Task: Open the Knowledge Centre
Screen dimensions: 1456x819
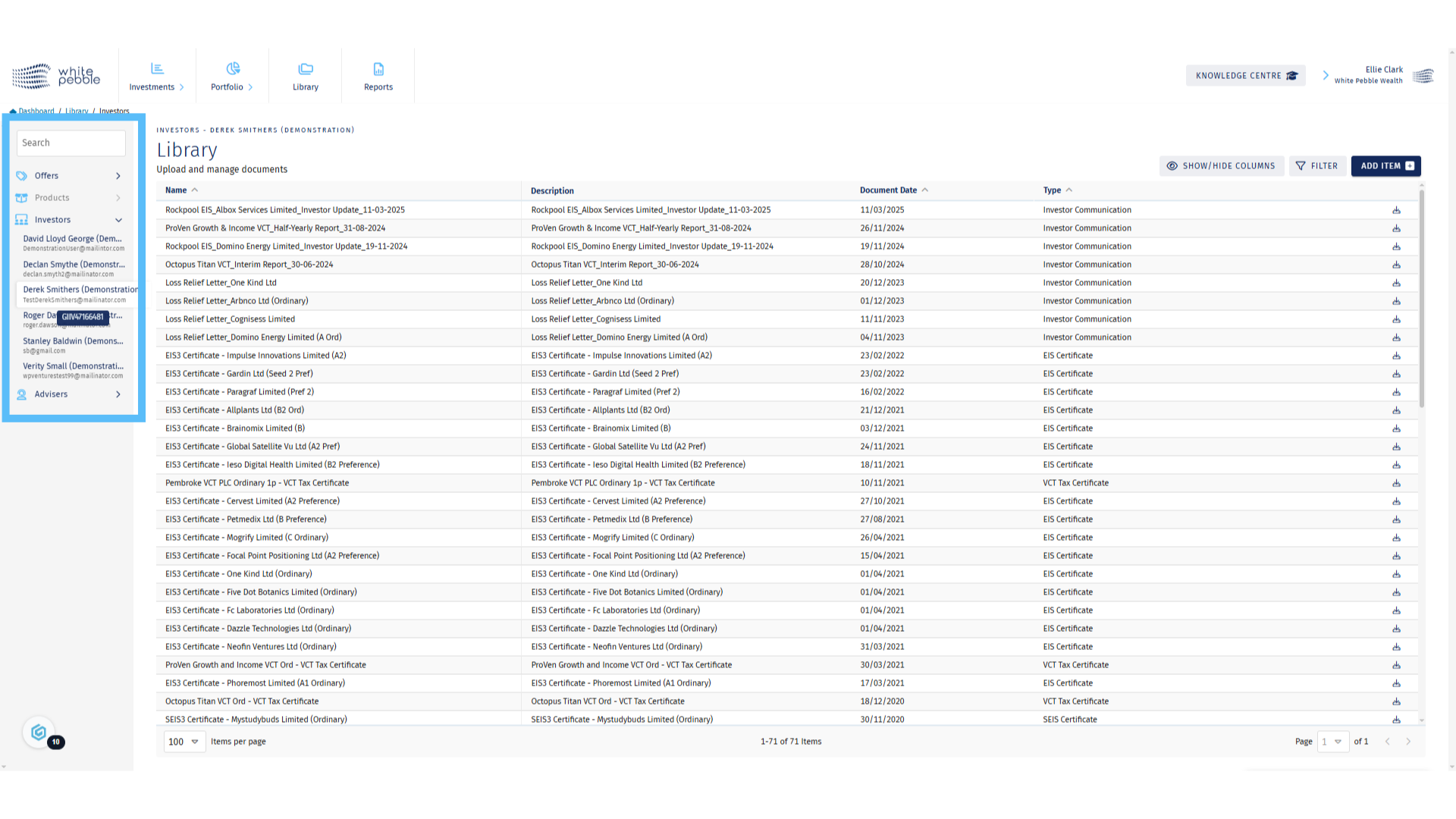Action: point(1246,76)
